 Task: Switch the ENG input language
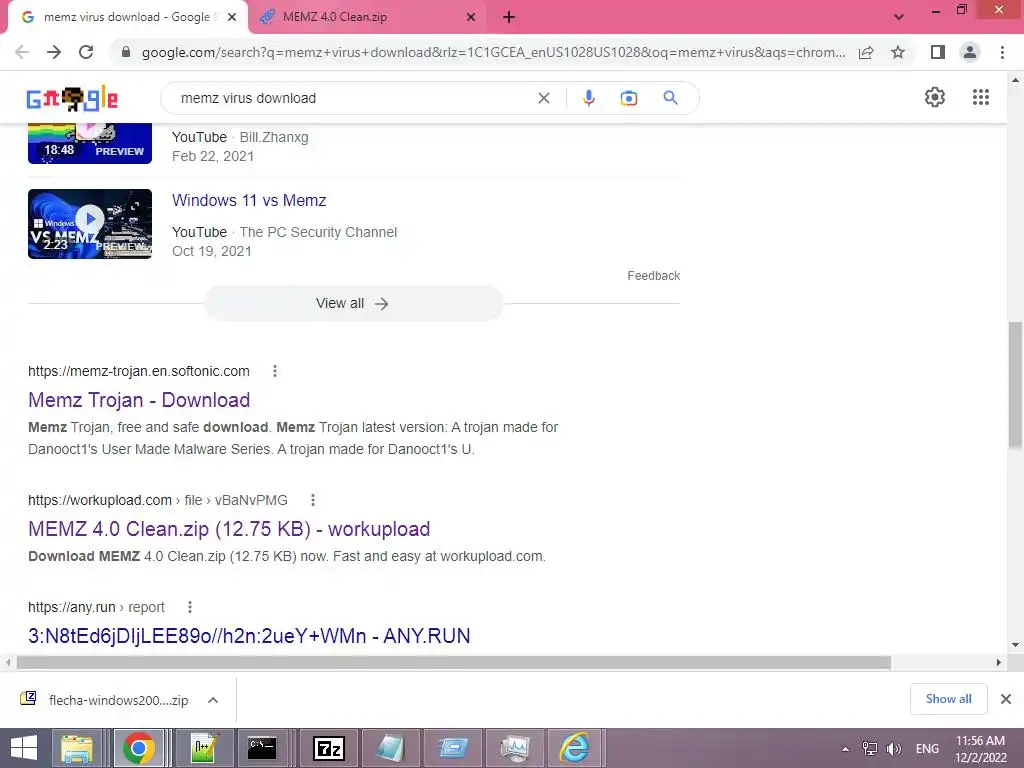(927, 749)
